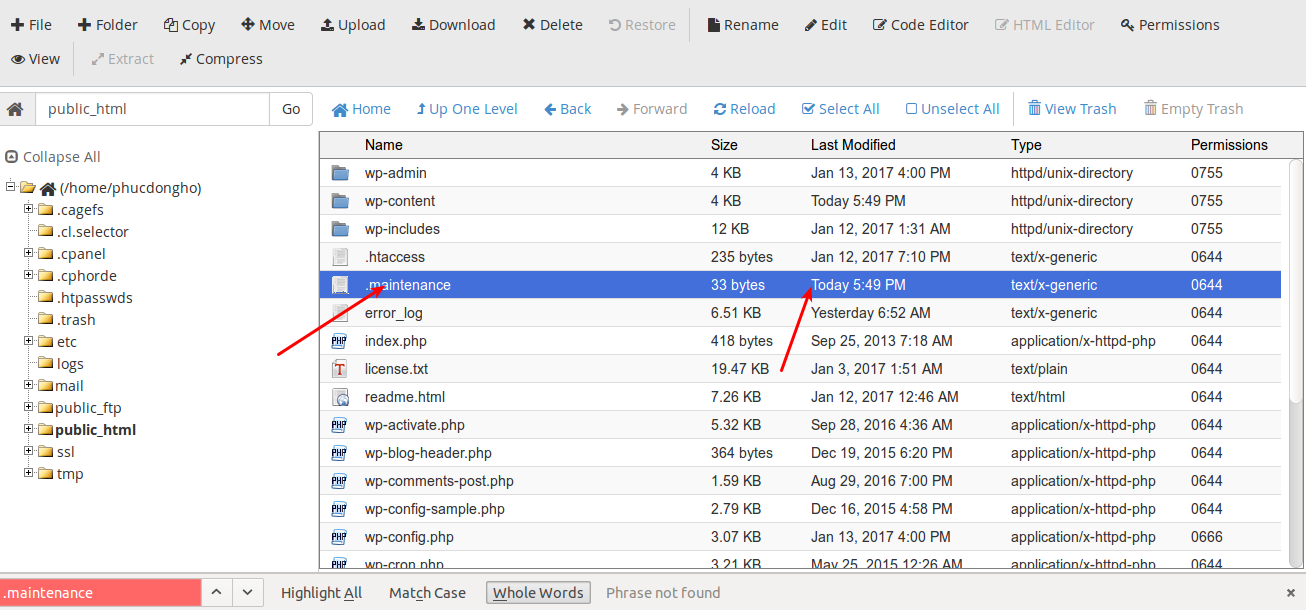
Task: Go to previous find match arrow
Action: click(217, 593)
